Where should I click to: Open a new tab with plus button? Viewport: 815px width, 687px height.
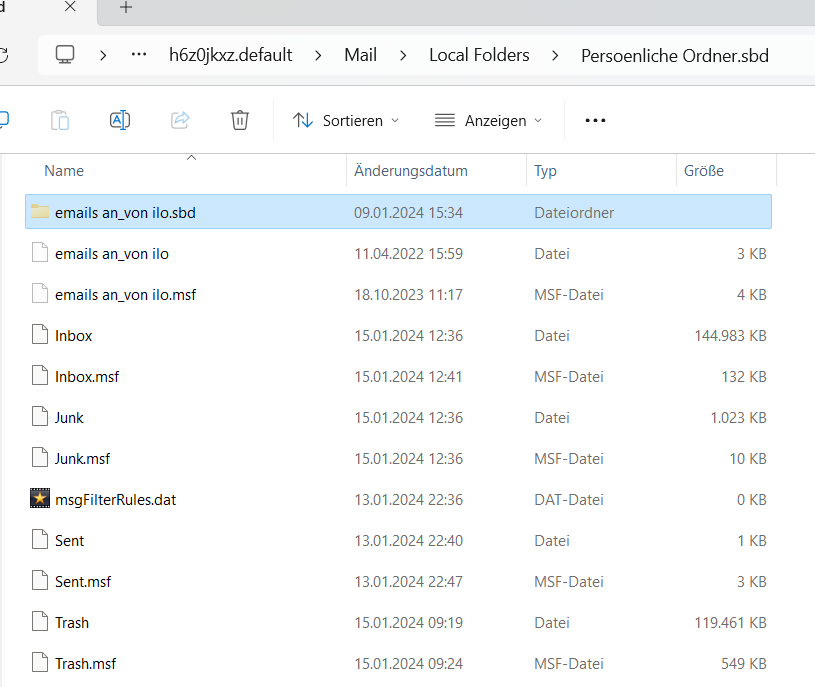tap(126, 8)
